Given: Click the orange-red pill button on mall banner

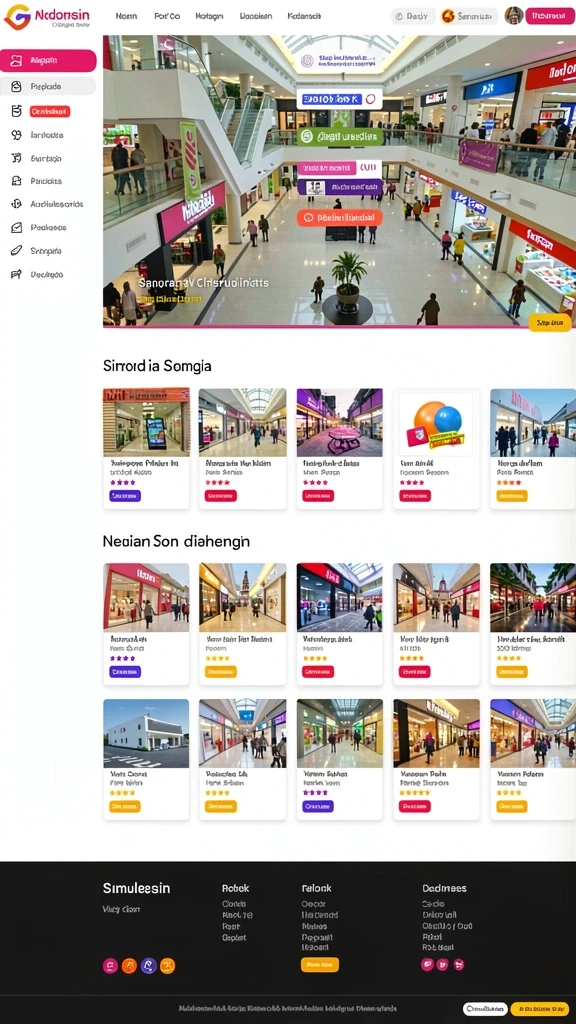Looking at the screenshot, I should coord(340,218).
